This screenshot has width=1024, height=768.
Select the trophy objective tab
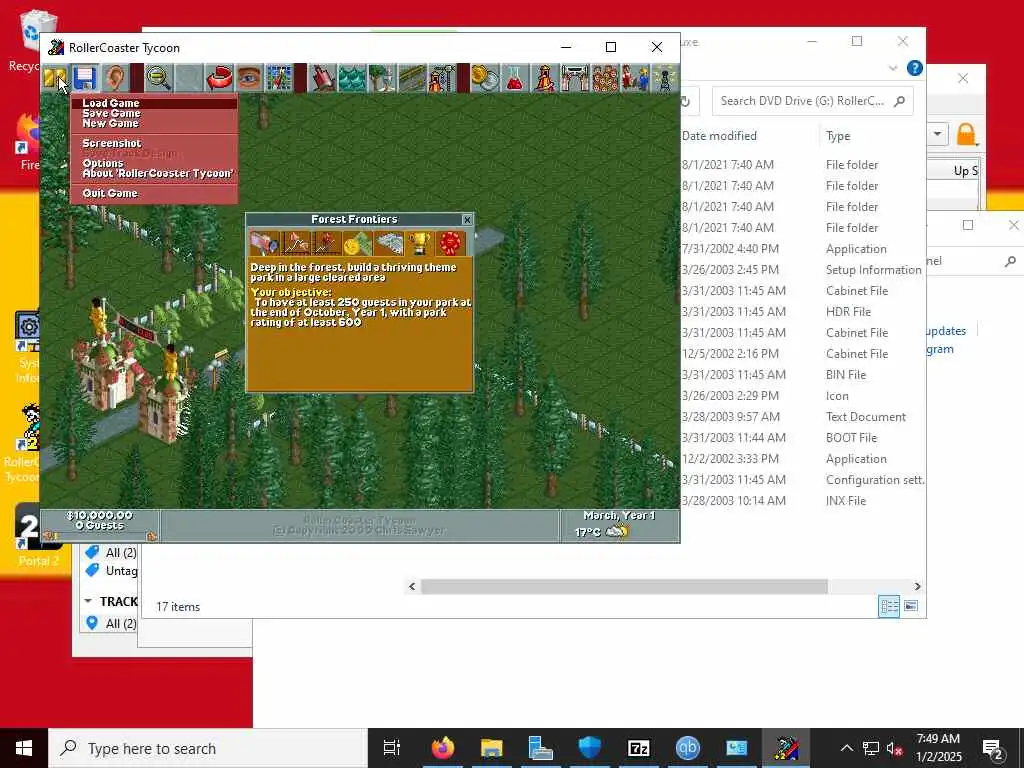419,244
